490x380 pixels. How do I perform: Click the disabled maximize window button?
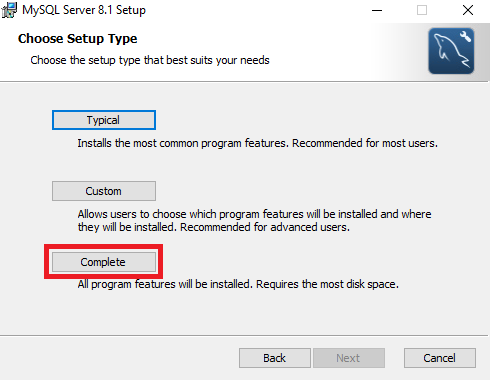422,10
